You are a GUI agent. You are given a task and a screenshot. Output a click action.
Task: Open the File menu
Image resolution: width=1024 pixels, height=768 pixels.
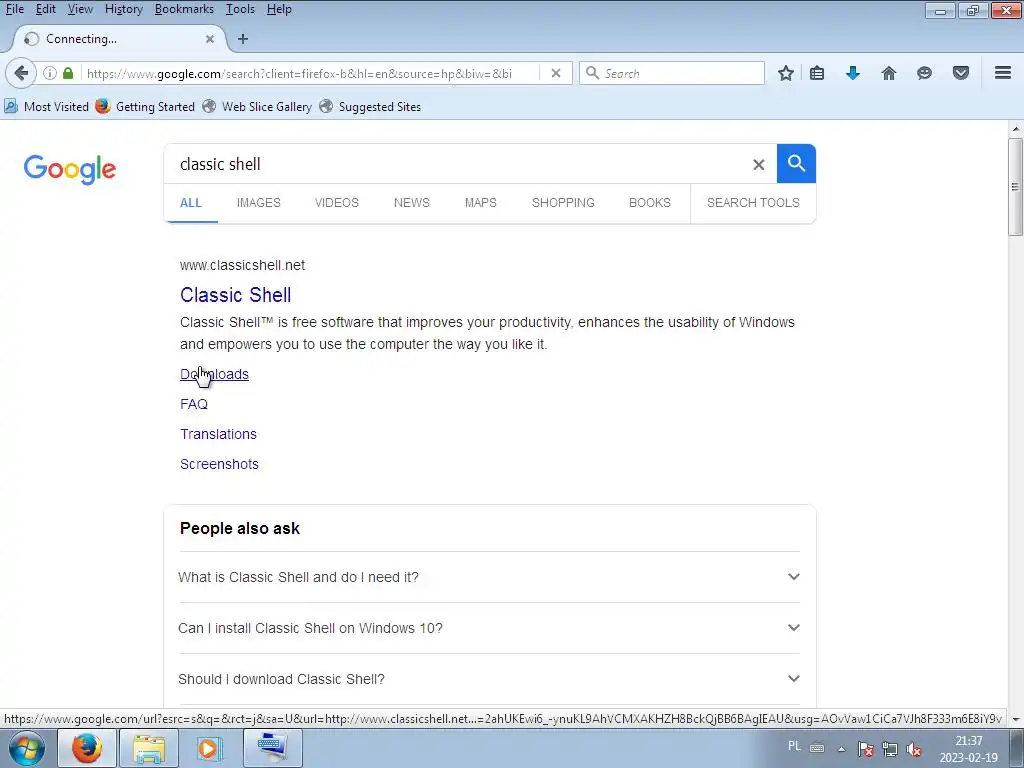click(15, 9)
